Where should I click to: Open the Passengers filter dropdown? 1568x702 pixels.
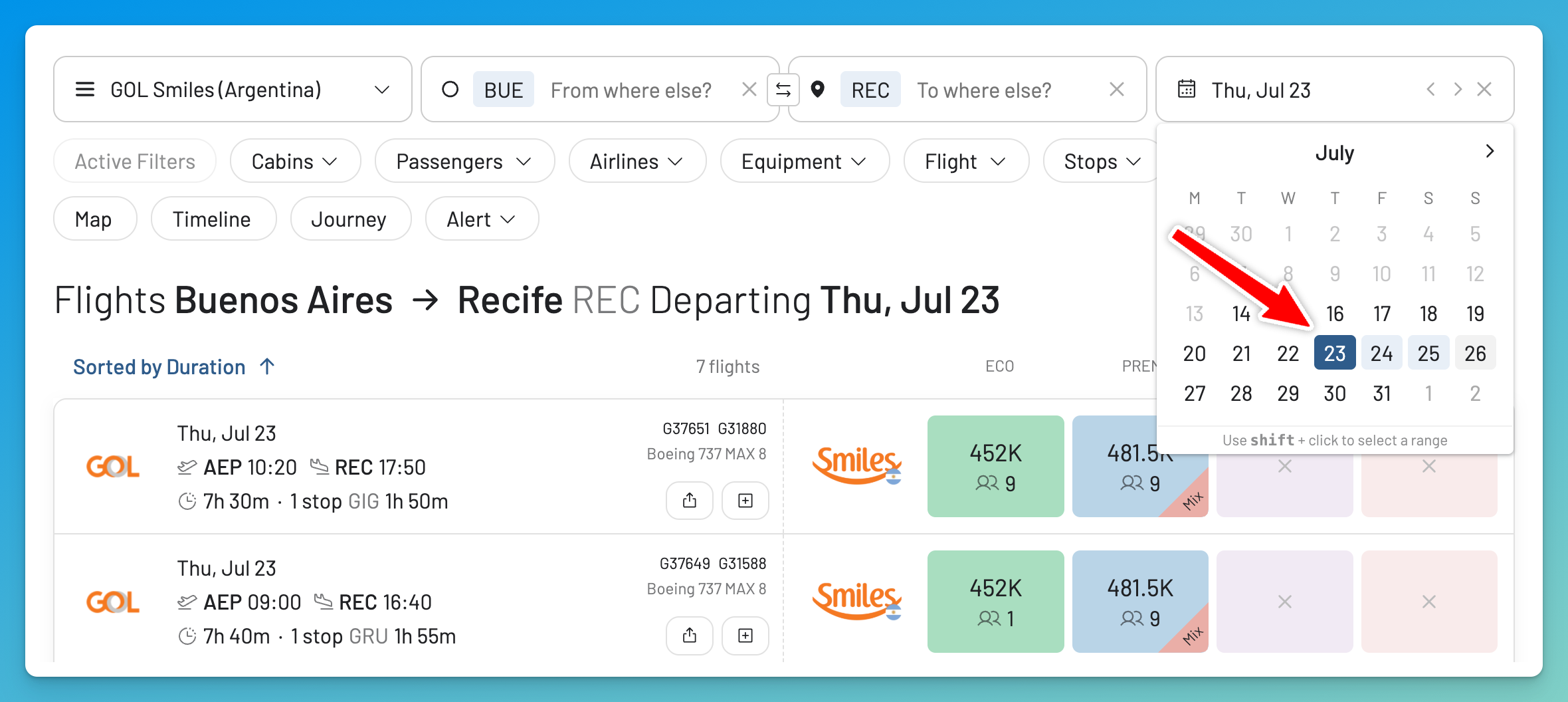pyautogui.click(x=464, y=161)
